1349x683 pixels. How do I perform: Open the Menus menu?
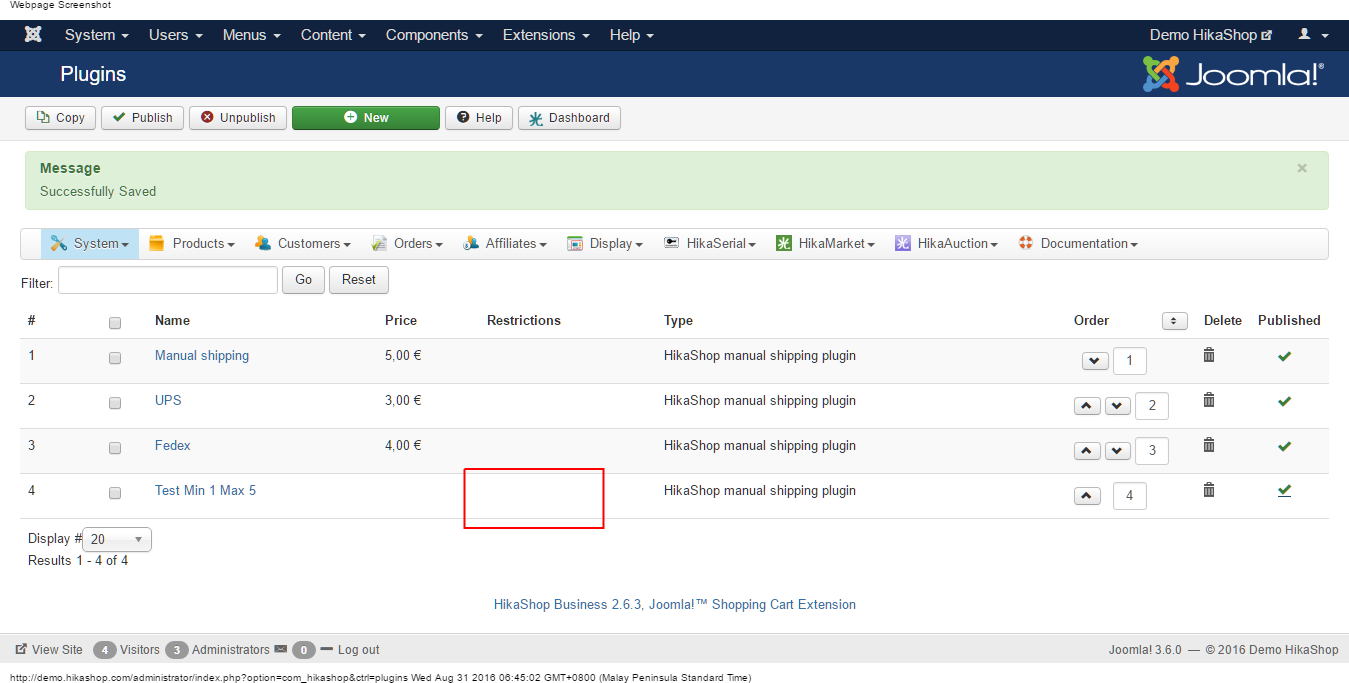click(252, 35)
